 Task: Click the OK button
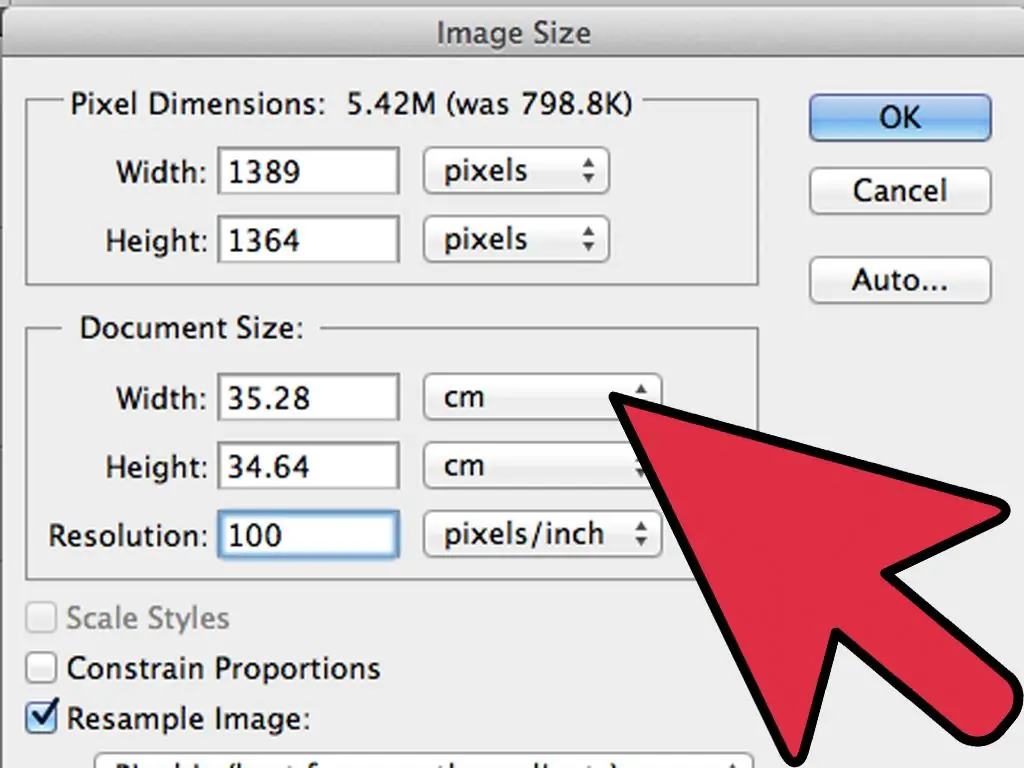[x=900, y=118]
